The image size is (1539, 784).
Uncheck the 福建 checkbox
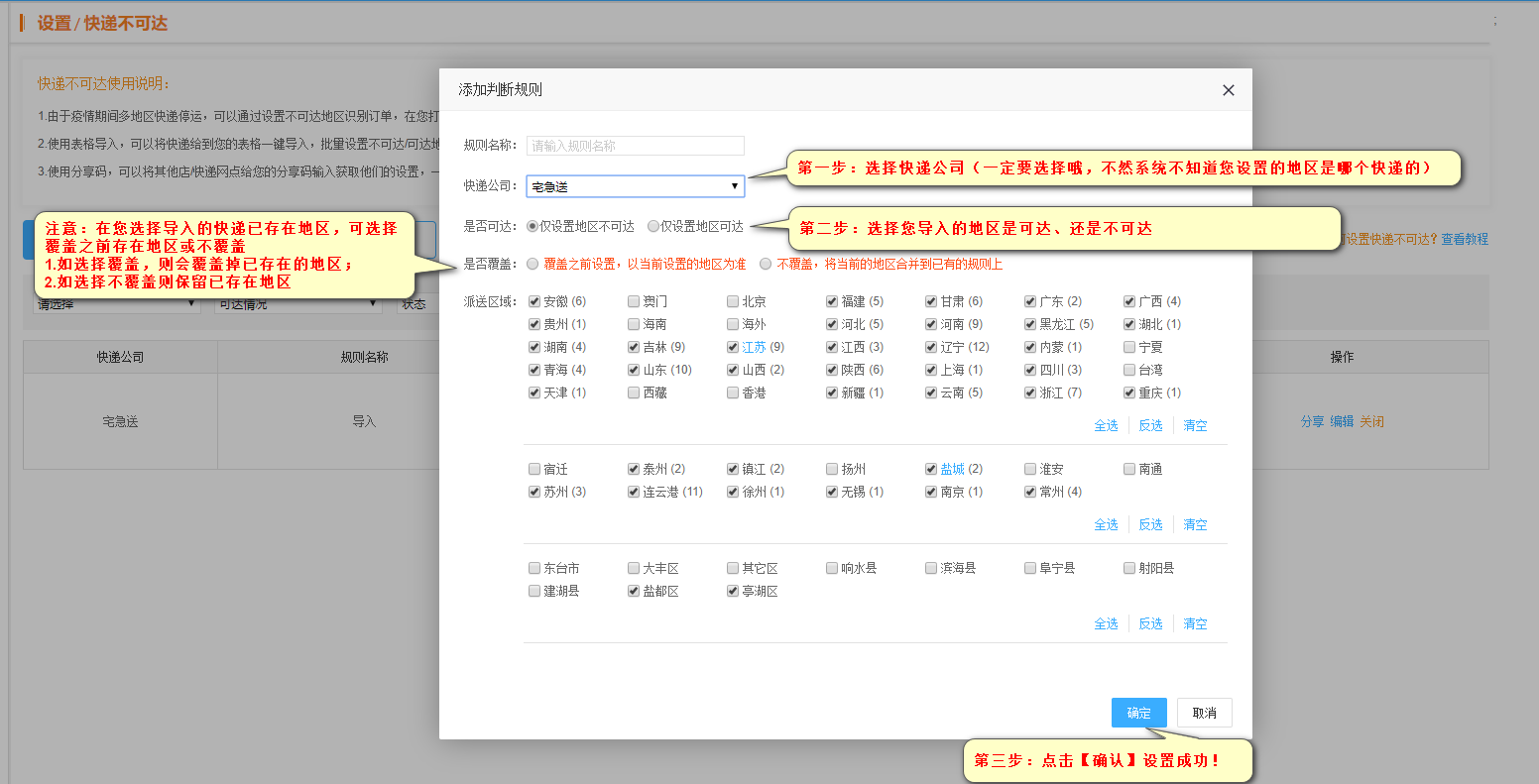[832, 301]
